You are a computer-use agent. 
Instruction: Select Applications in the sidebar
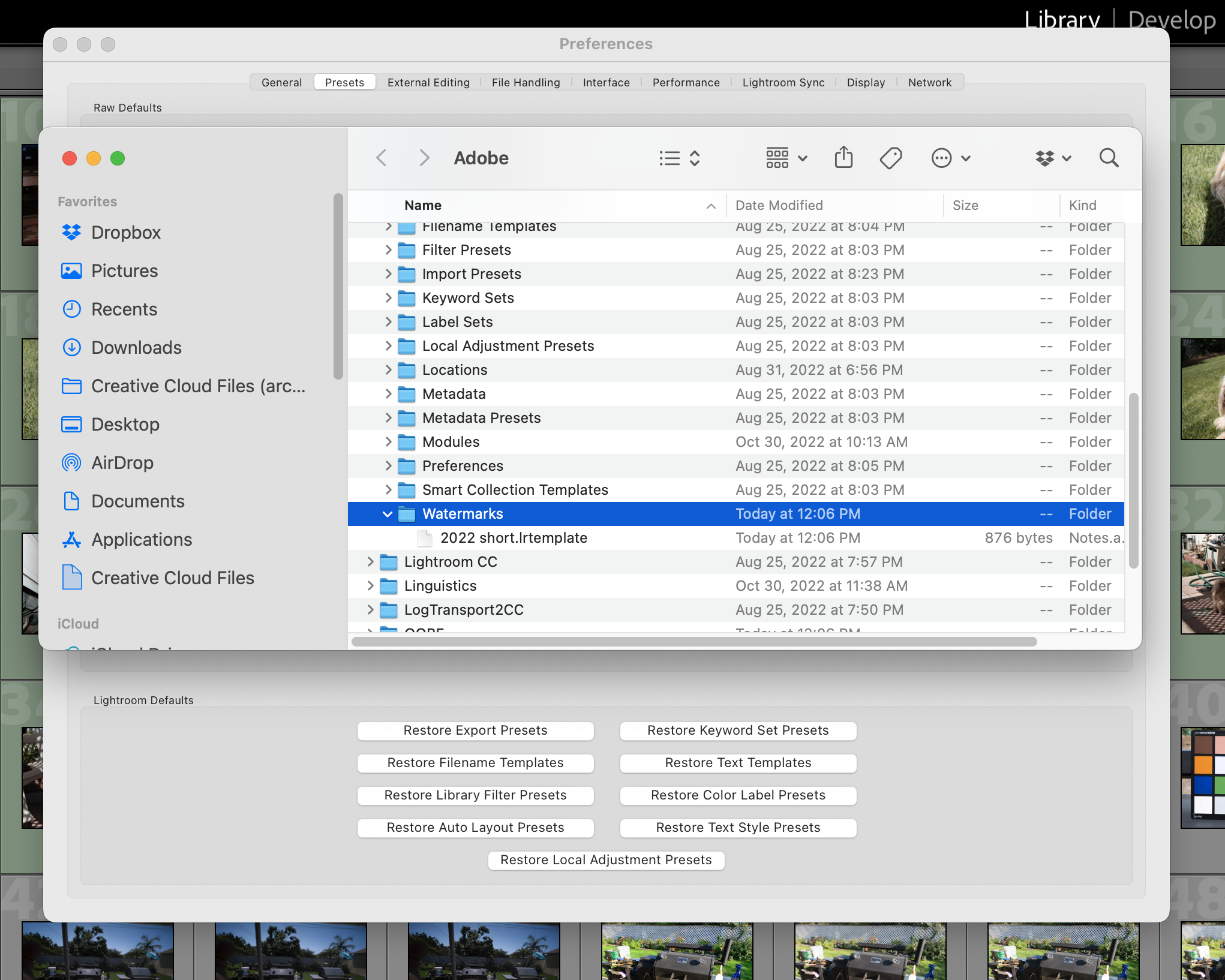click(x=142, y=539)
